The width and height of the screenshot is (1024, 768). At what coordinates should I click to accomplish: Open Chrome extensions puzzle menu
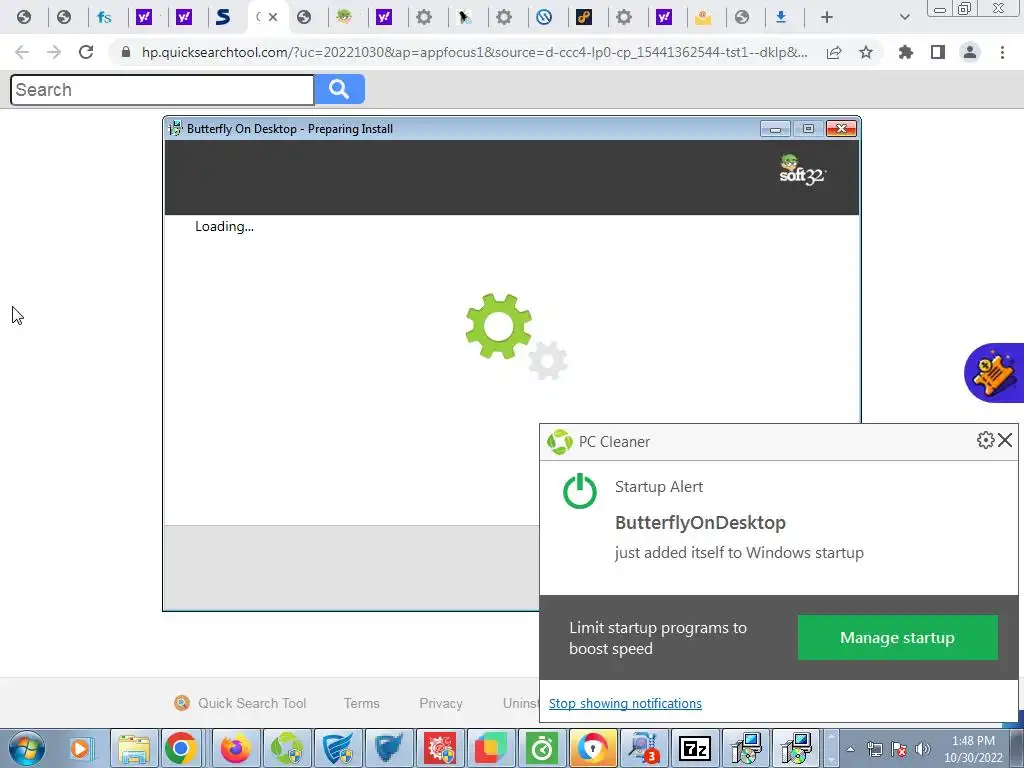point(905,52)
